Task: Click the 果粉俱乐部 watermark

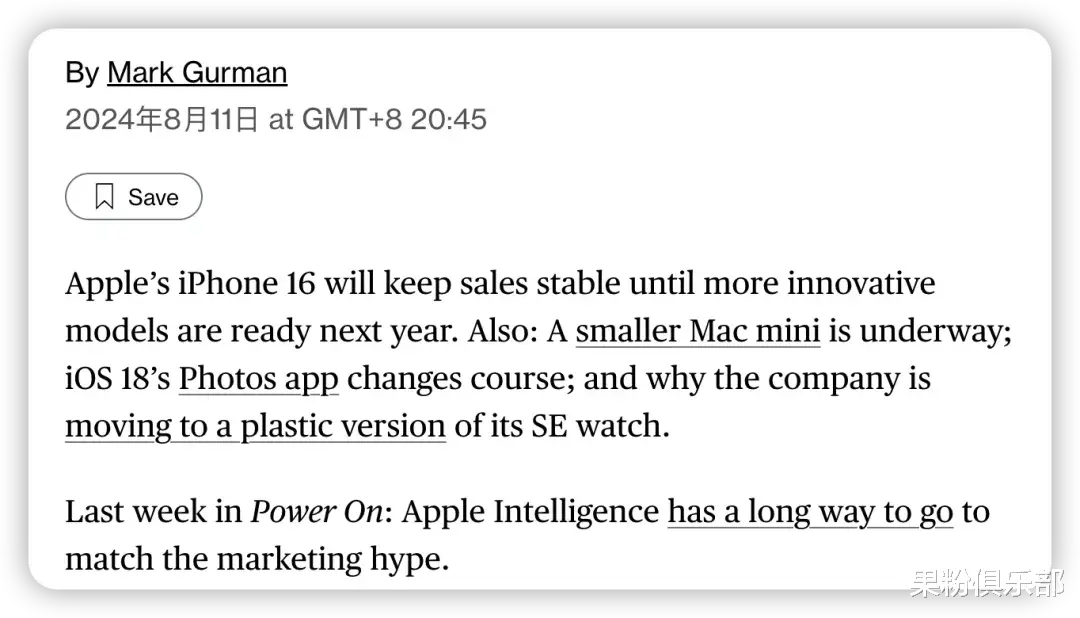Action: pyautogui.click(x=986, y=584)
